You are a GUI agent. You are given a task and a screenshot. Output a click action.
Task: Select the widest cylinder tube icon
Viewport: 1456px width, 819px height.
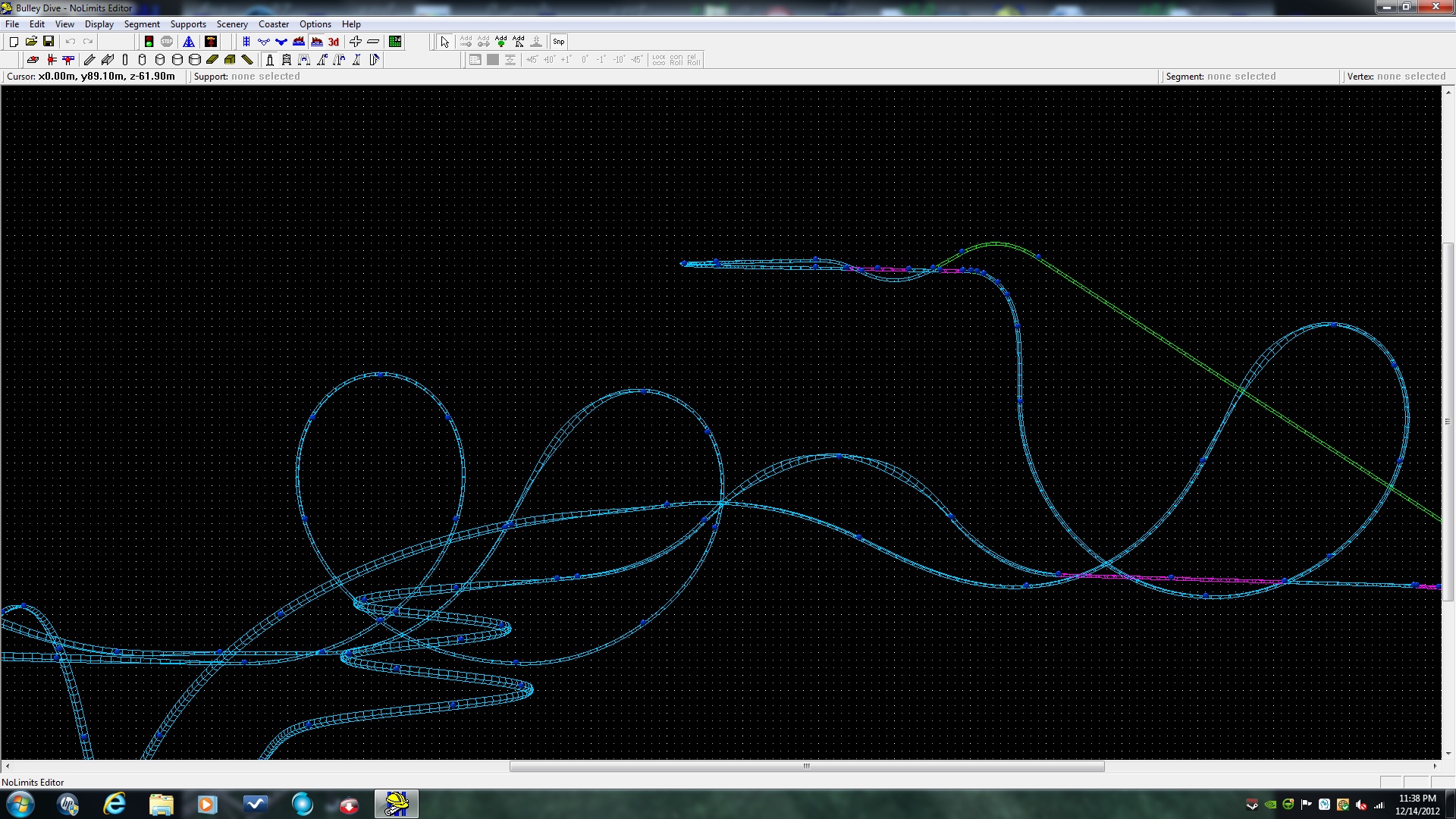pyautogui.click(x=195, y=60)
